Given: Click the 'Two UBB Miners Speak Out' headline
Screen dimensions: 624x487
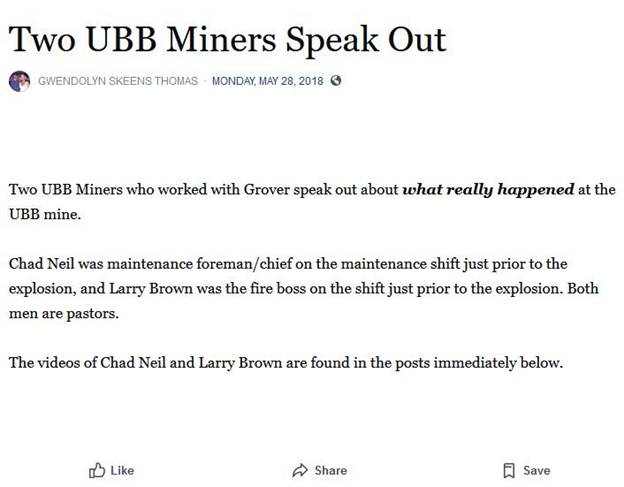Looking at the screenshot, I should coord(227,38).
